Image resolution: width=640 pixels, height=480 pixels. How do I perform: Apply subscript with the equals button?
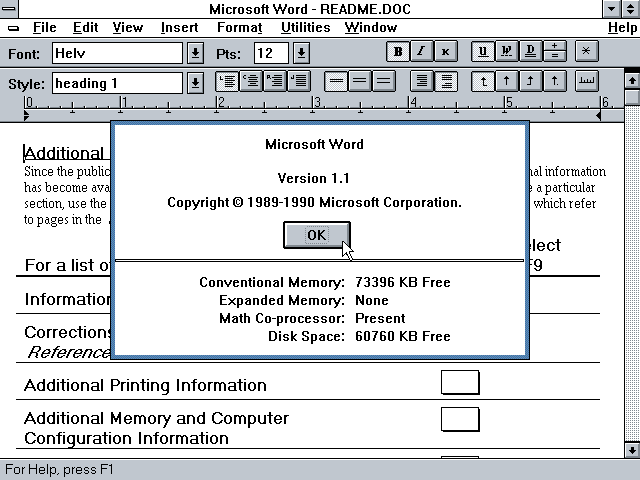(x=554, y=57)
